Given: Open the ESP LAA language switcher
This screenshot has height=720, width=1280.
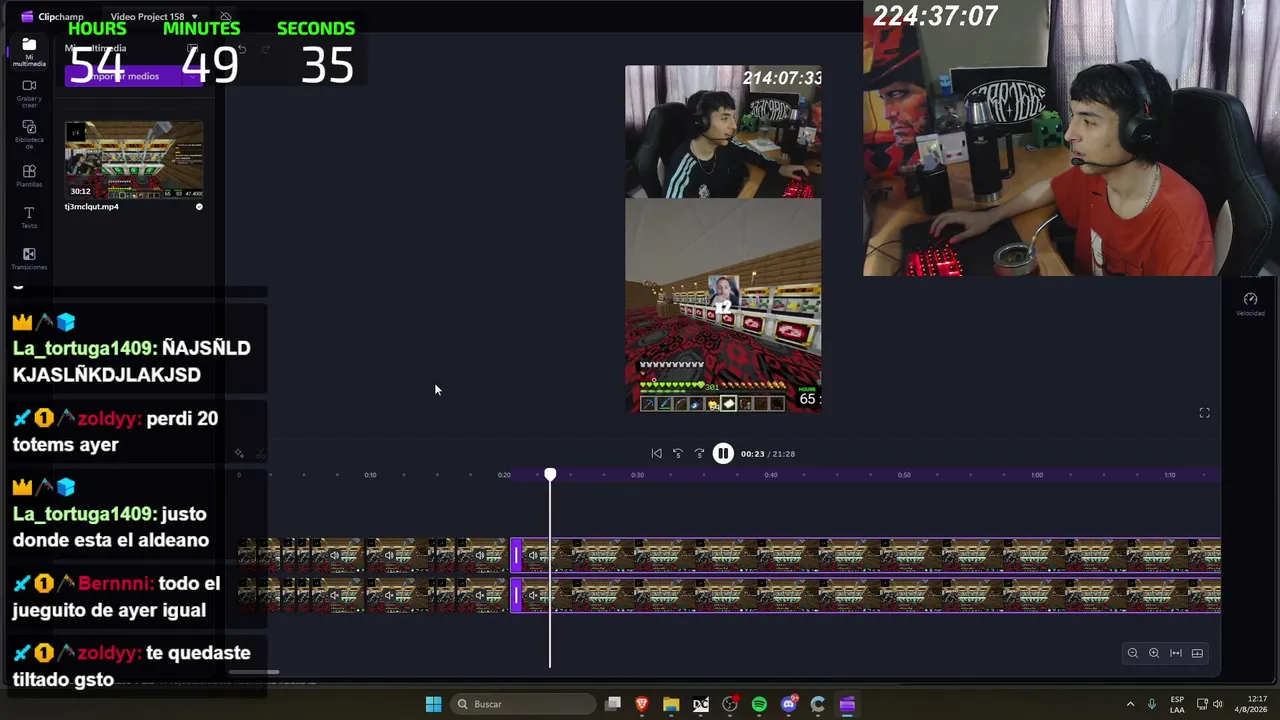Looking at the screenshot, I should pyautogui.click(x=1177, y=704).
